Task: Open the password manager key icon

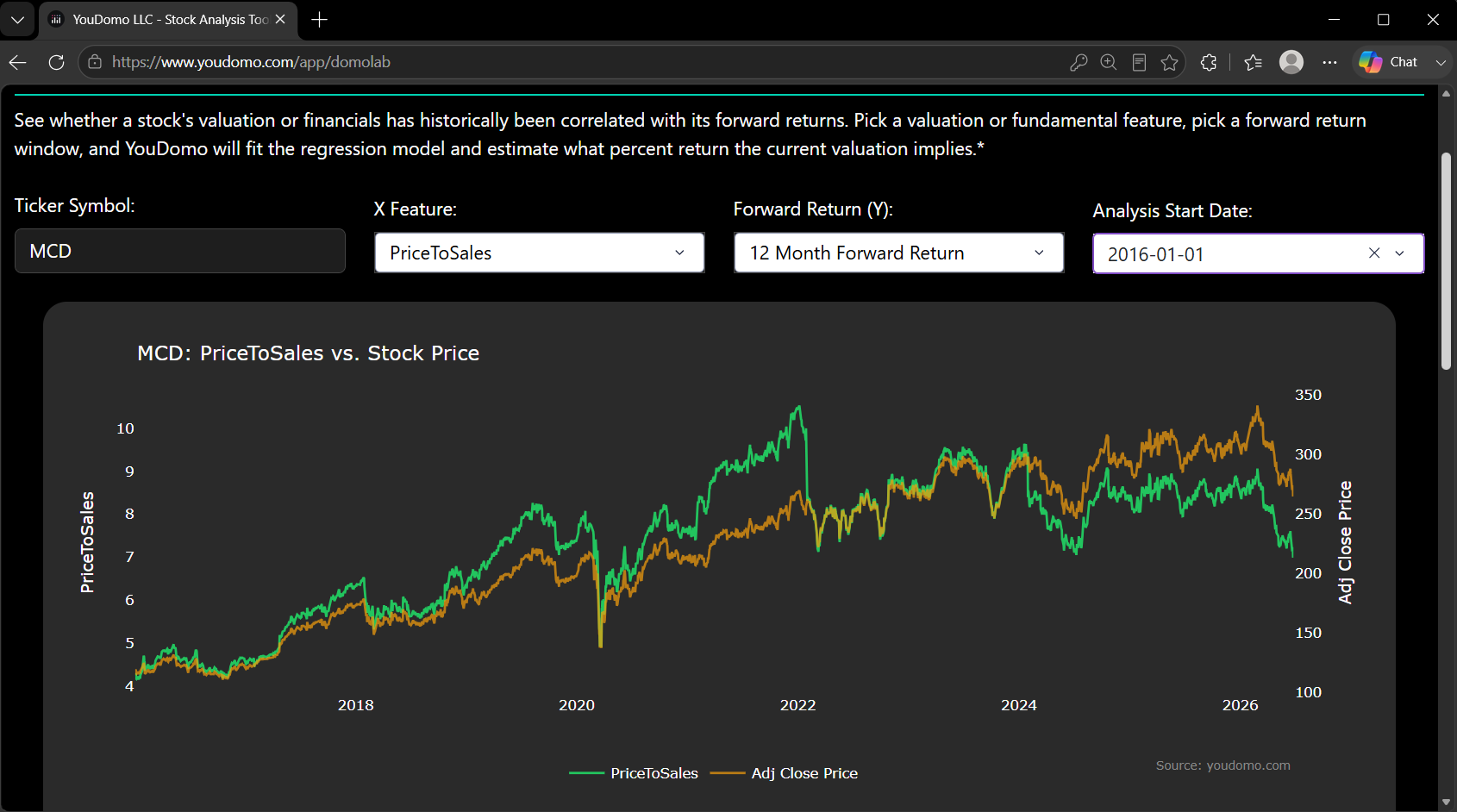Action: click(1079, 62)
